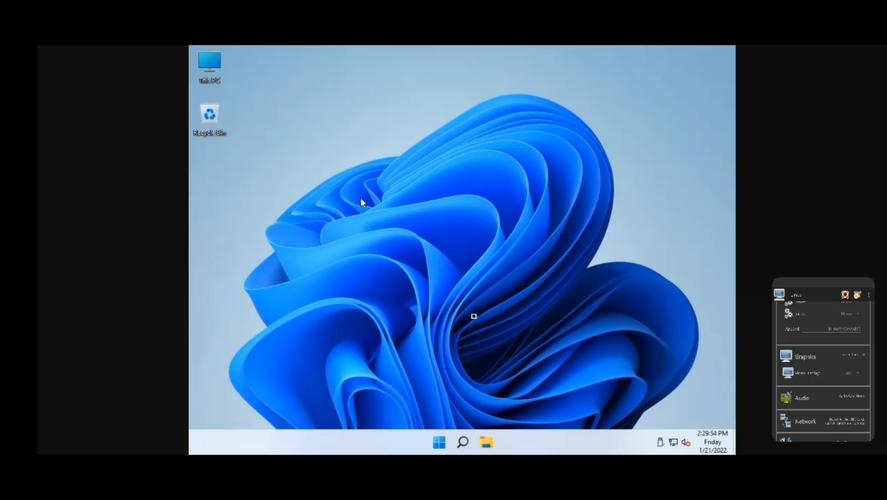Open the clock showing 2:29:34 PM

click(x=713, y=442)
